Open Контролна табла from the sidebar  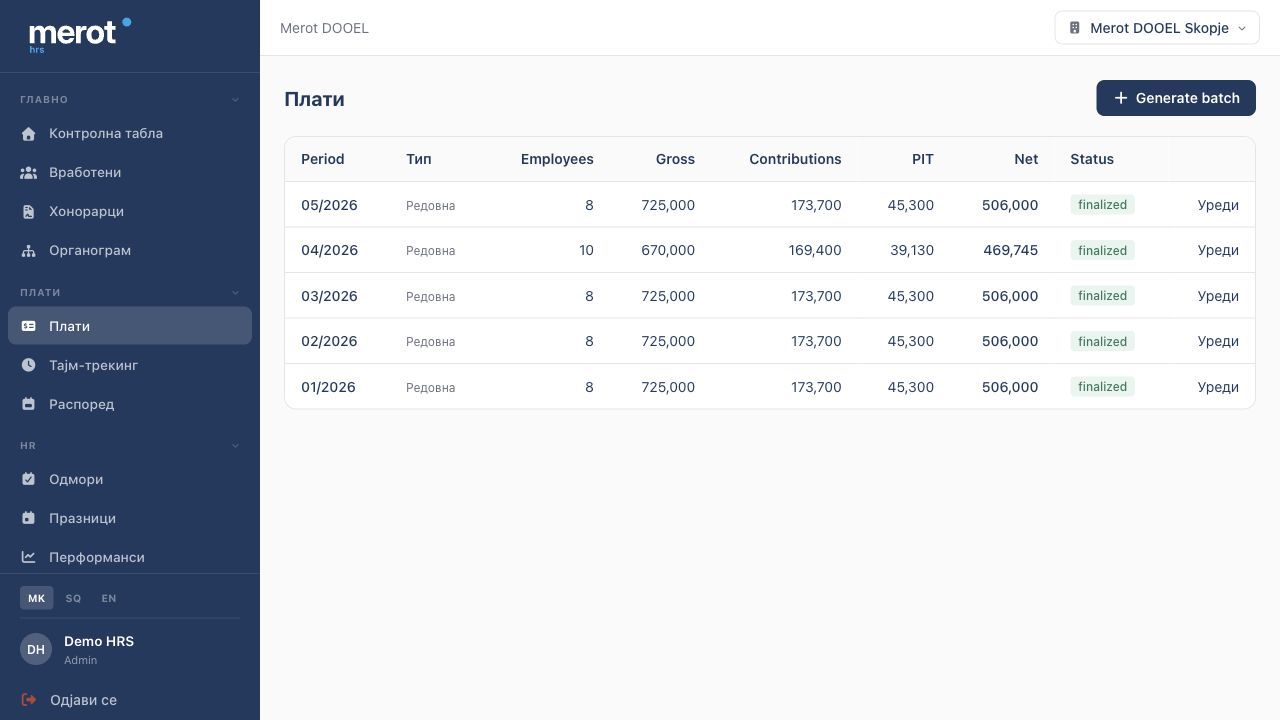[x=130, y=134]
